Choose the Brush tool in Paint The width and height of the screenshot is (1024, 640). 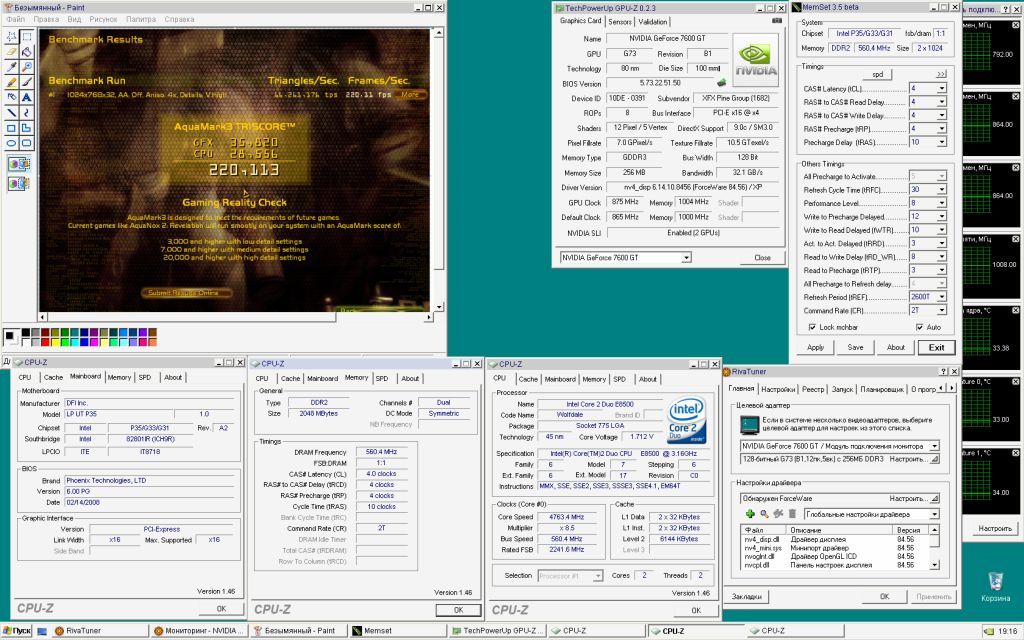(26, 82)
